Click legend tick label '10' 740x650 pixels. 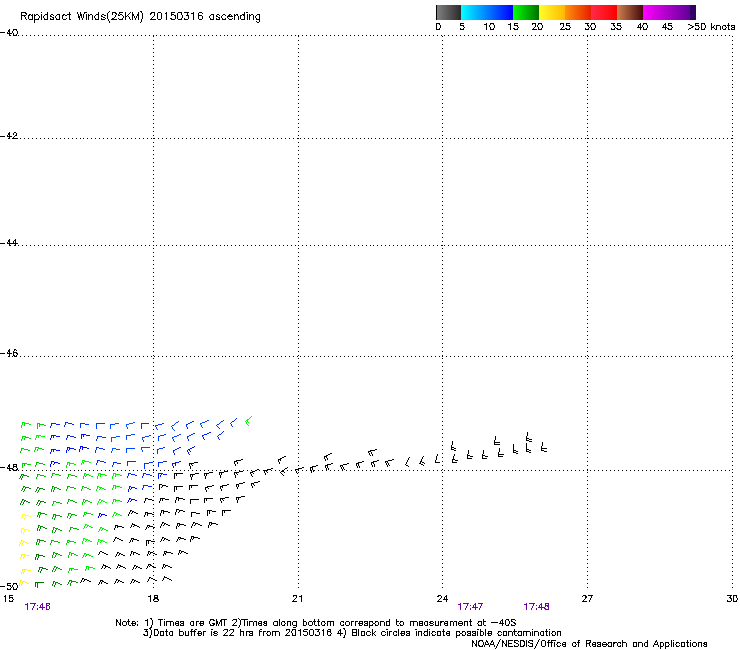489,27
